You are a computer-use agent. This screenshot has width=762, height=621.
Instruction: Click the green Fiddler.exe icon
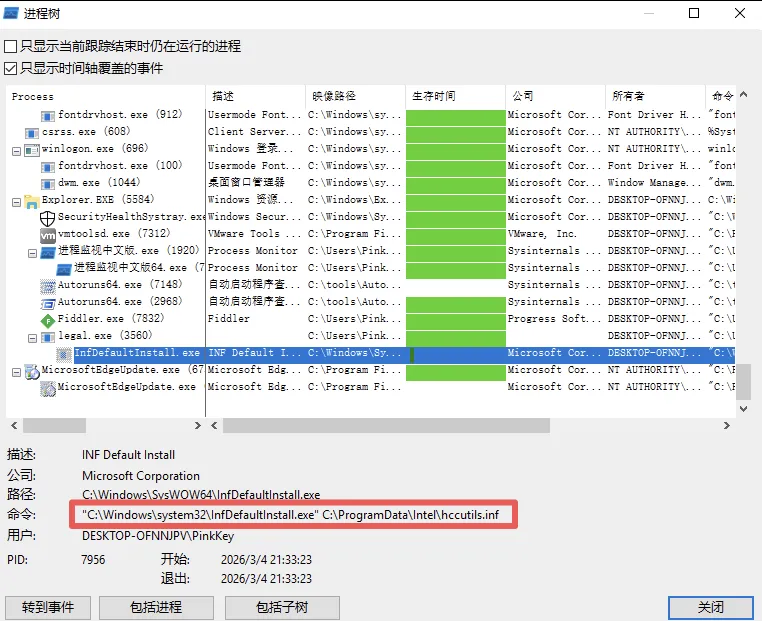48,320
